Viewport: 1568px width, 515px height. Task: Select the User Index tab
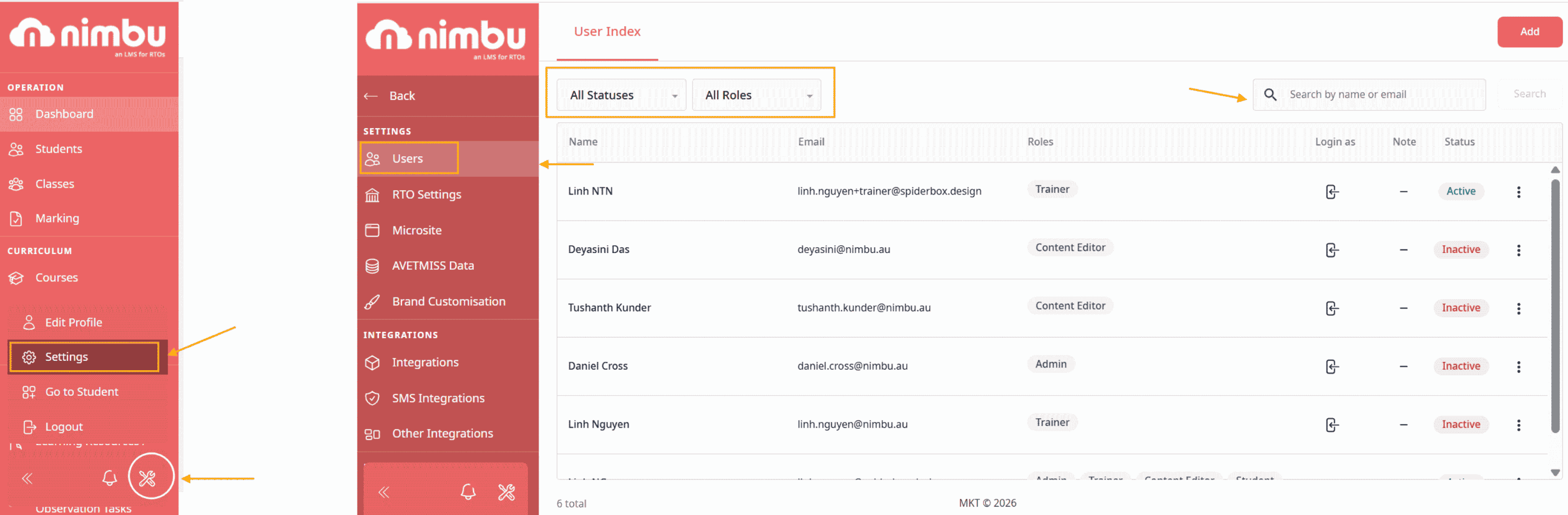tap(607, 32)
